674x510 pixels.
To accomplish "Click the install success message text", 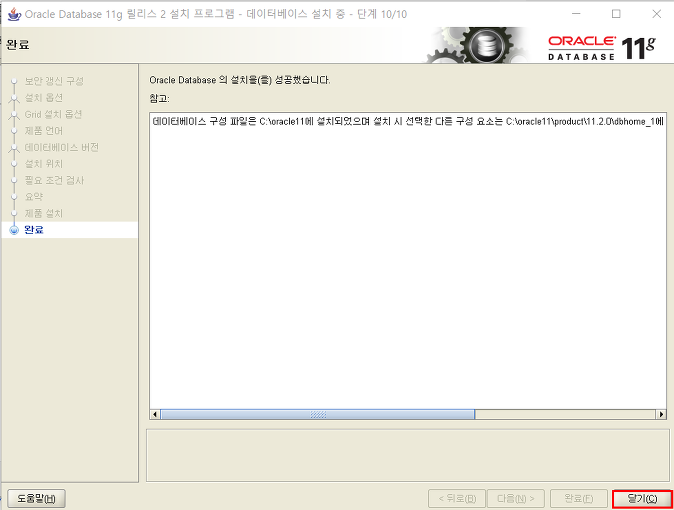I will 239,80.
